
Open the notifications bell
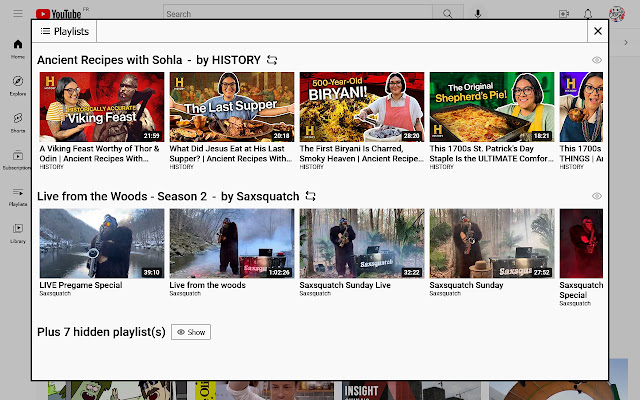(588, 14)
